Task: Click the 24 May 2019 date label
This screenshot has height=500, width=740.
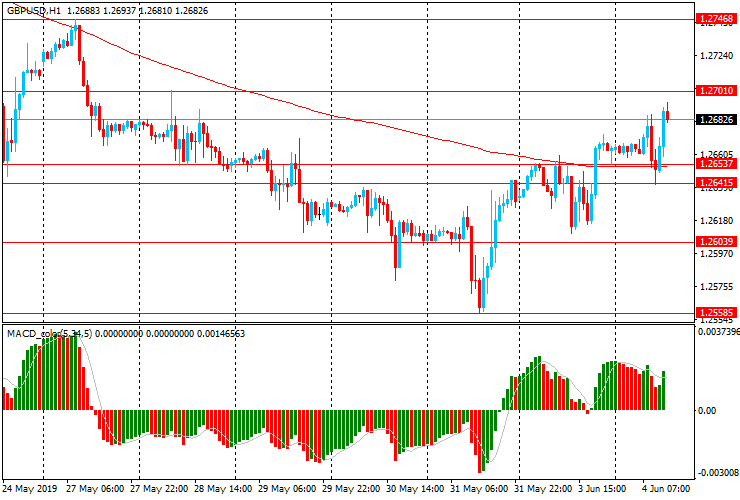Action: 30,488
